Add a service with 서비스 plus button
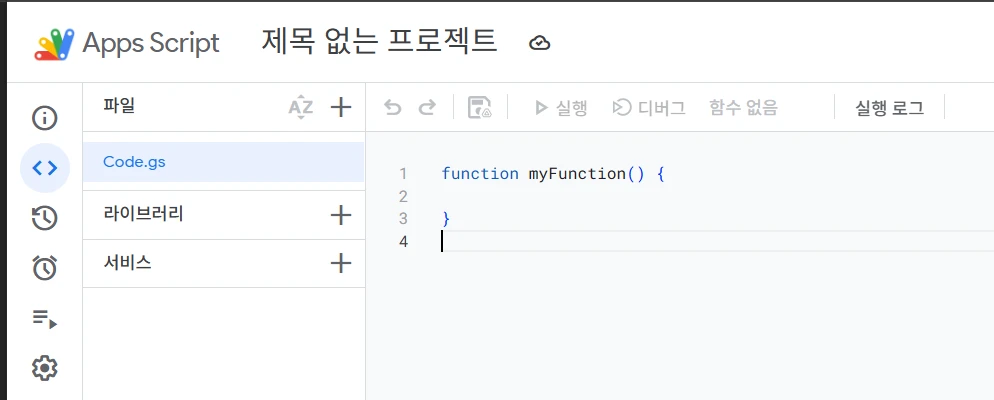The image size is (994, 400). click(x=341, y=263)
